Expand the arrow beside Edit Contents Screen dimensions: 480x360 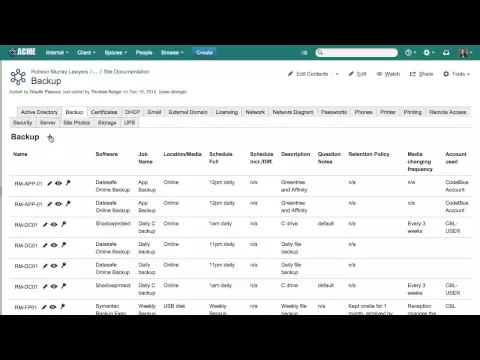click(x=337, y=74)
